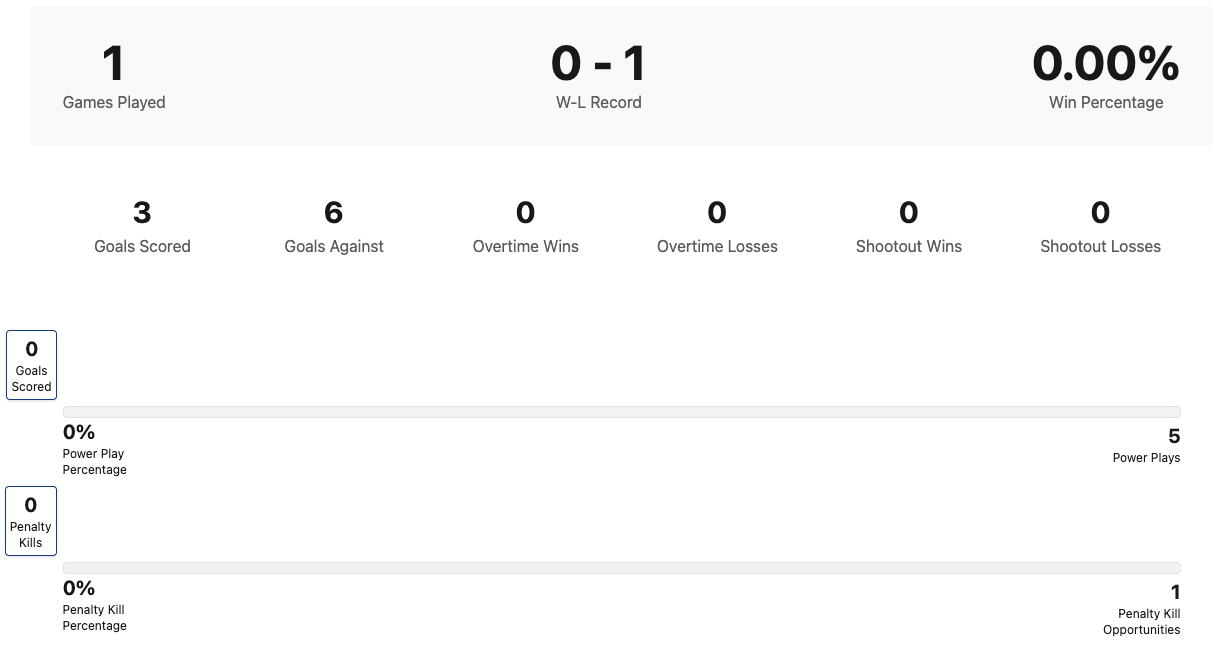Select the 0.00% win percentage figure
The width and height of the screenshot is (1223, 655).
[x=1105, y=64]
